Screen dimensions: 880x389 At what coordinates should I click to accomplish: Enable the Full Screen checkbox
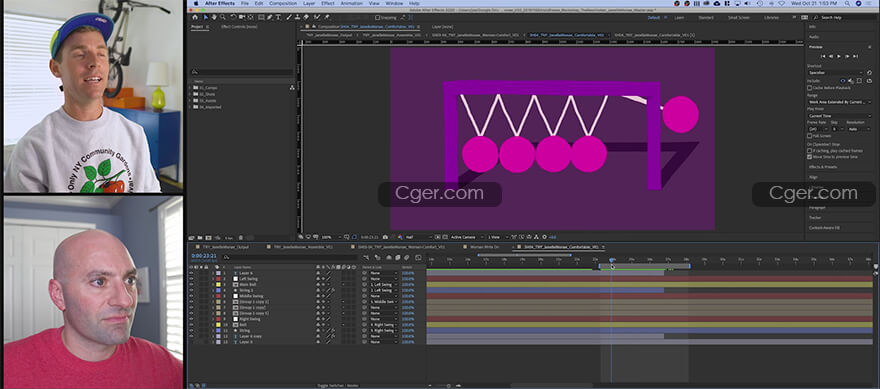[x=809, y=136]
